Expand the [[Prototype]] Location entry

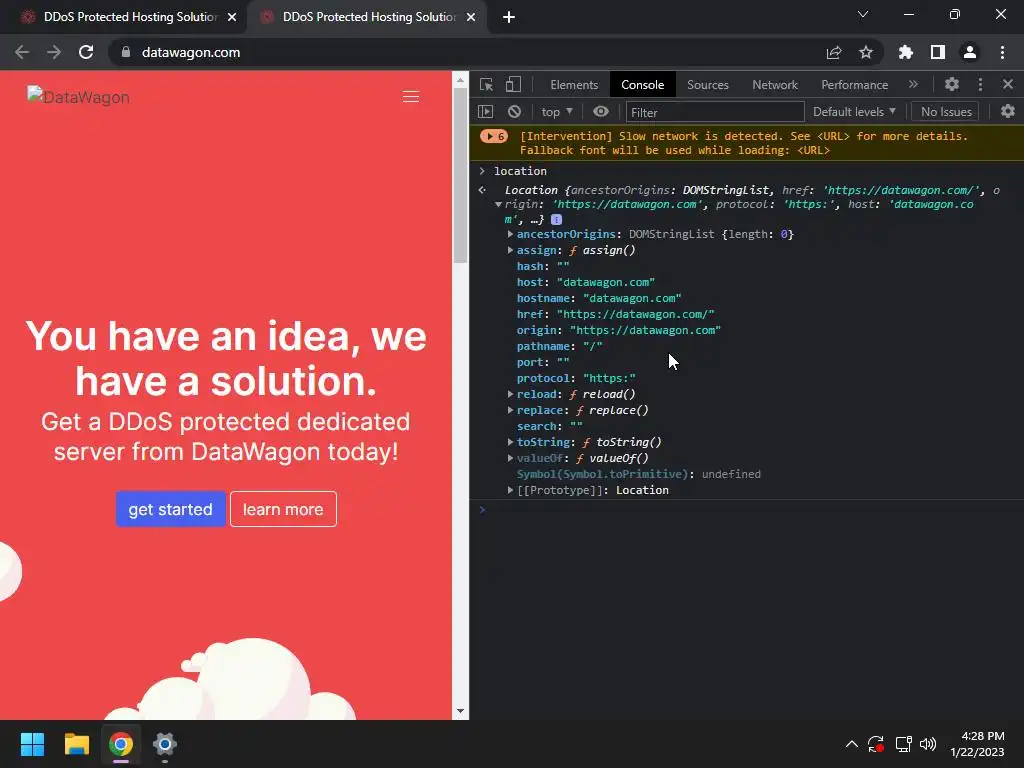pyautogui.click(x=510, y=490)
